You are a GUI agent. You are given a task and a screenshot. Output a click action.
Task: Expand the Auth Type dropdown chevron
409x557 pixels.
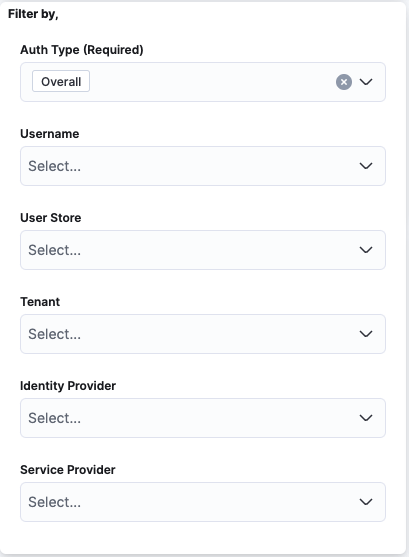click(x=366, y=82)
